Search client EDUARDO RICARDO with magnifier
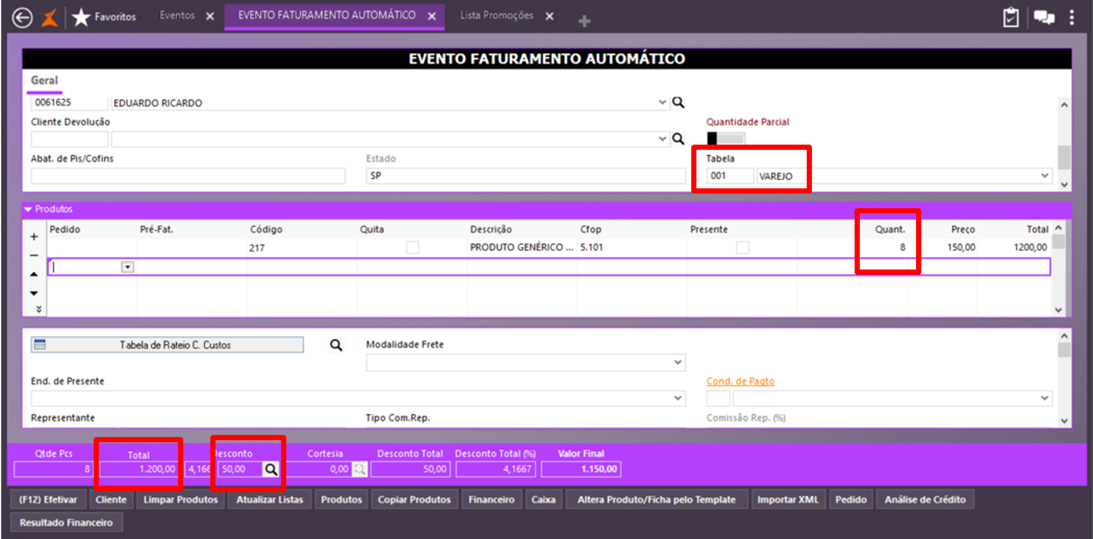 678,103
